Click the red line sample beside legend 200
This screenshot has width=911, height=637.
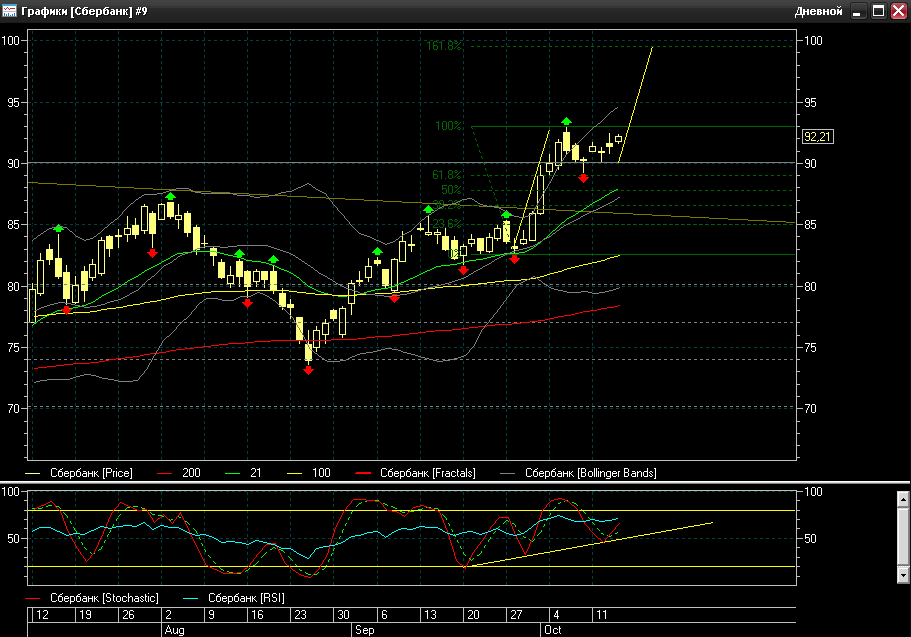(x=164, y=474)
